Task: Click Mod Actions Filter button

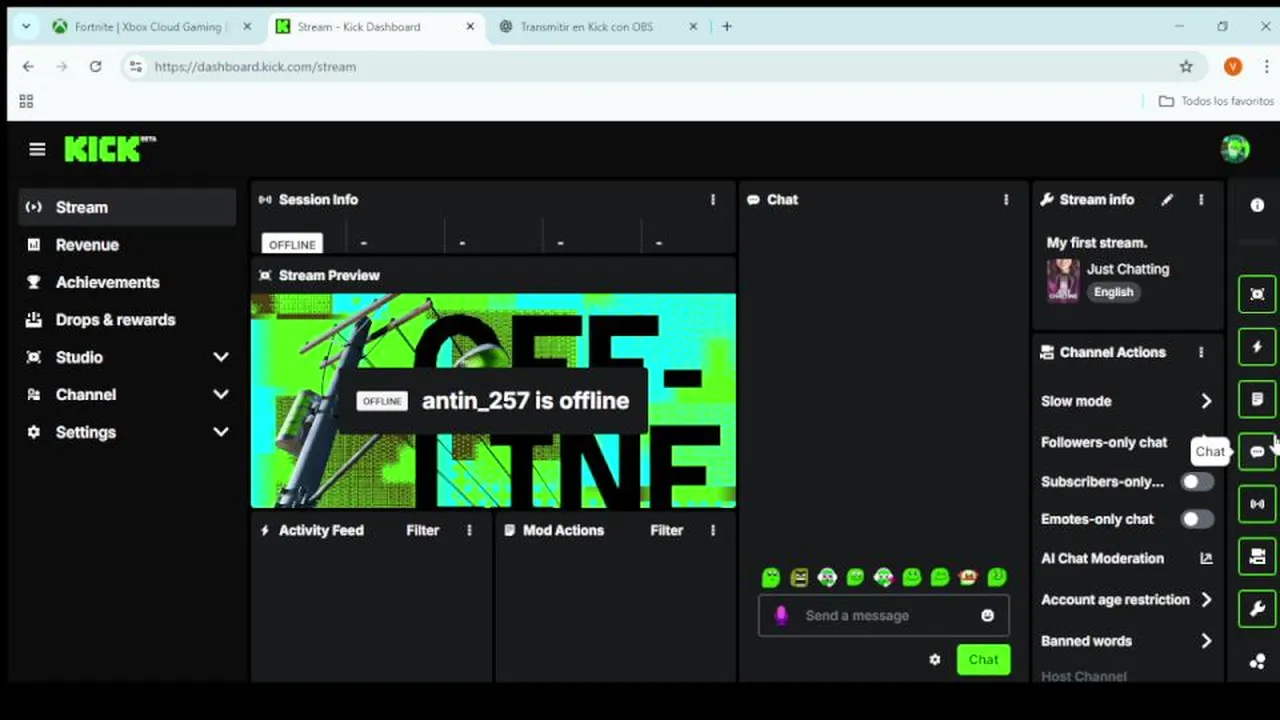Action: click(666, 530)
